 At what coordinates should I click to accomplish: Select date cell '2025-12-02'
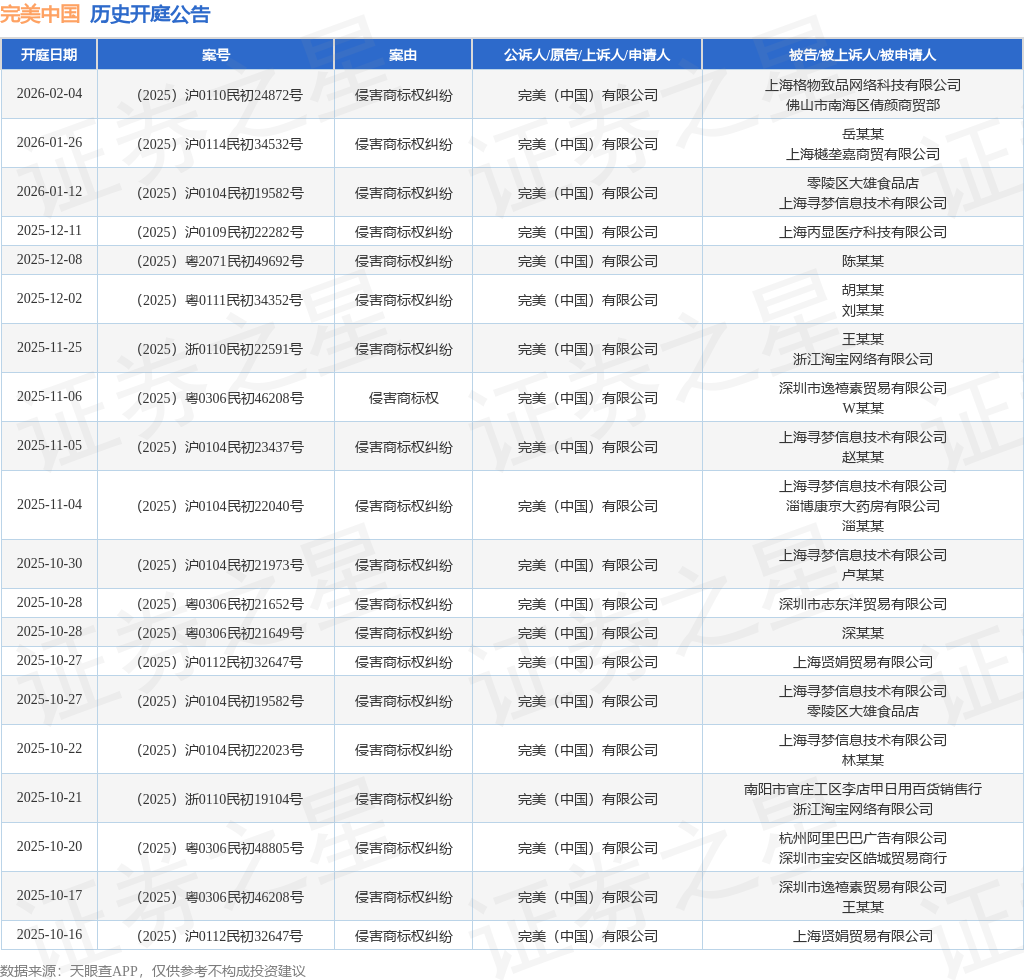point(49,298)
